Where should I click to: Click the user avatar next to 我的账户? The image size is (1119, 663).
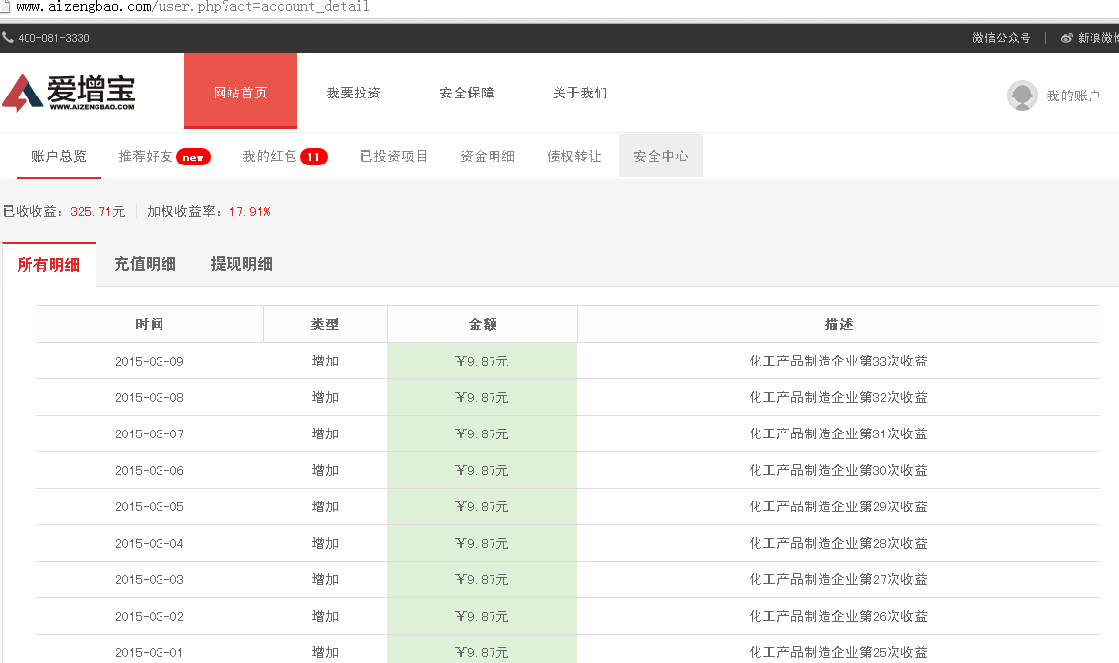click(x=1022, y=96)
